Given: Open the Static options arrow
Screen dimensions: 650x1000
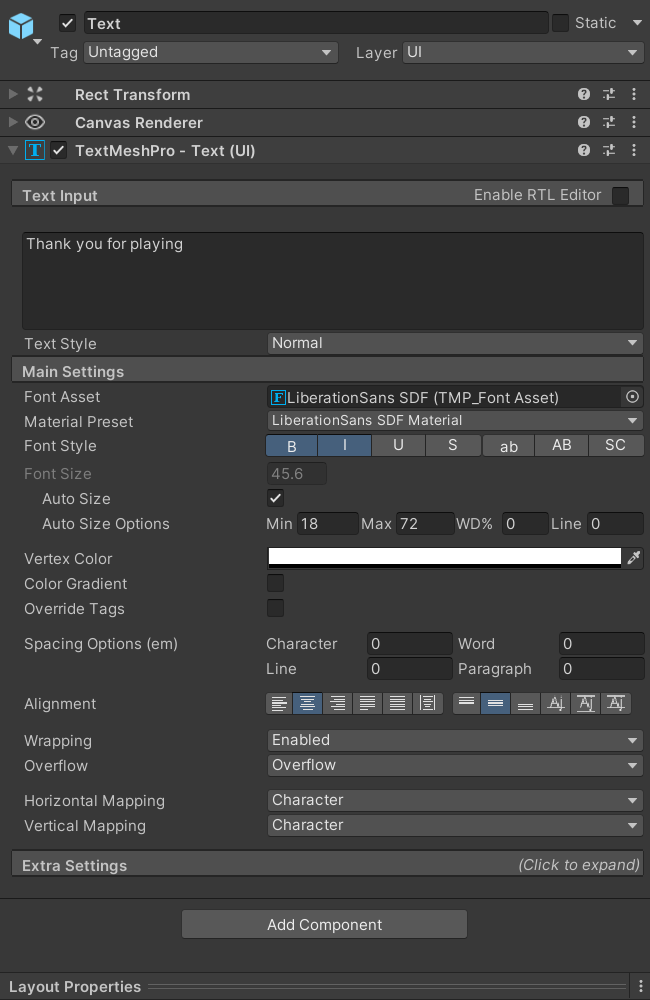Looking at the screenshot, I should [637, 23].
